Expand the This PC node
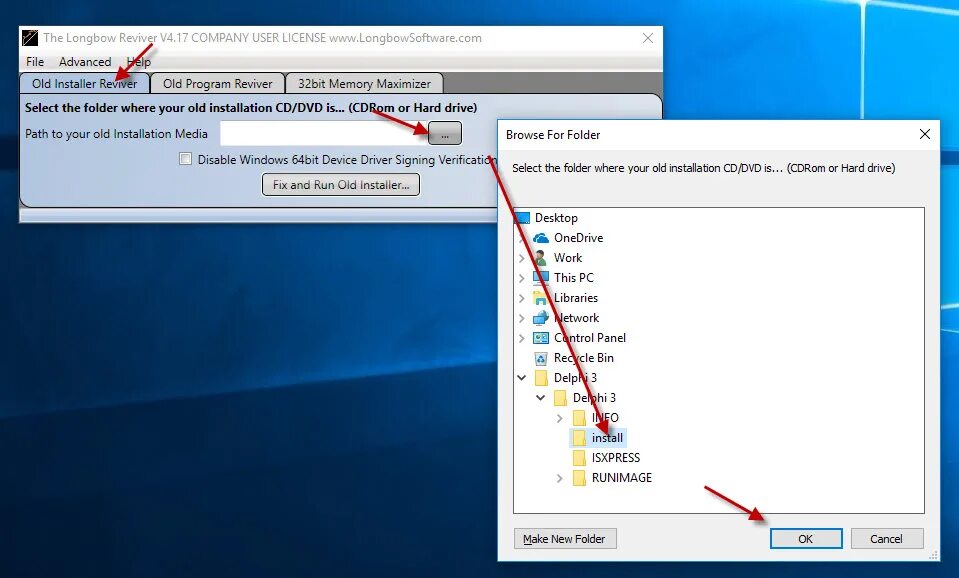The image size is (959, 578). [521, 278]
